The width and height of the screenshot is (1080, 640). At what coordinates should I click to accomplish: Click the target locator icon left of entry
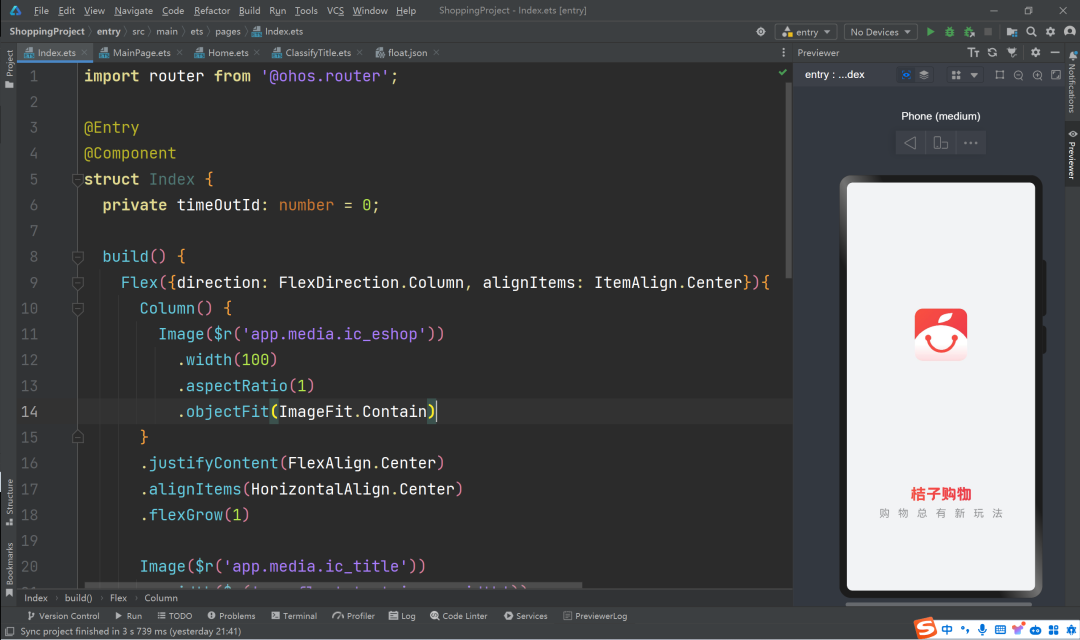point(761,32)
